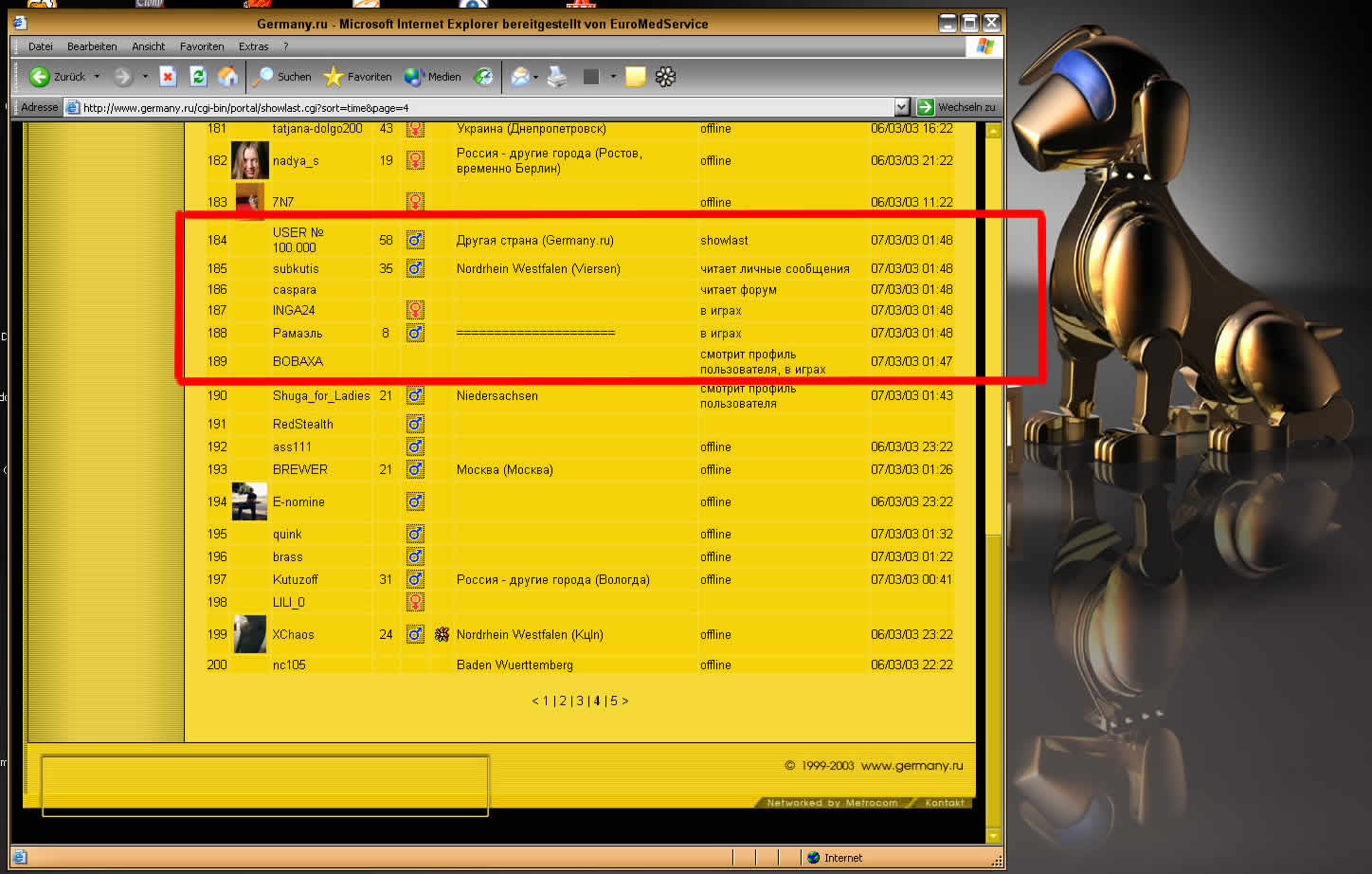Expand the mail button dropdown arrow
The height and width of the screenshot is (874, 1372).
coord(536,77)
